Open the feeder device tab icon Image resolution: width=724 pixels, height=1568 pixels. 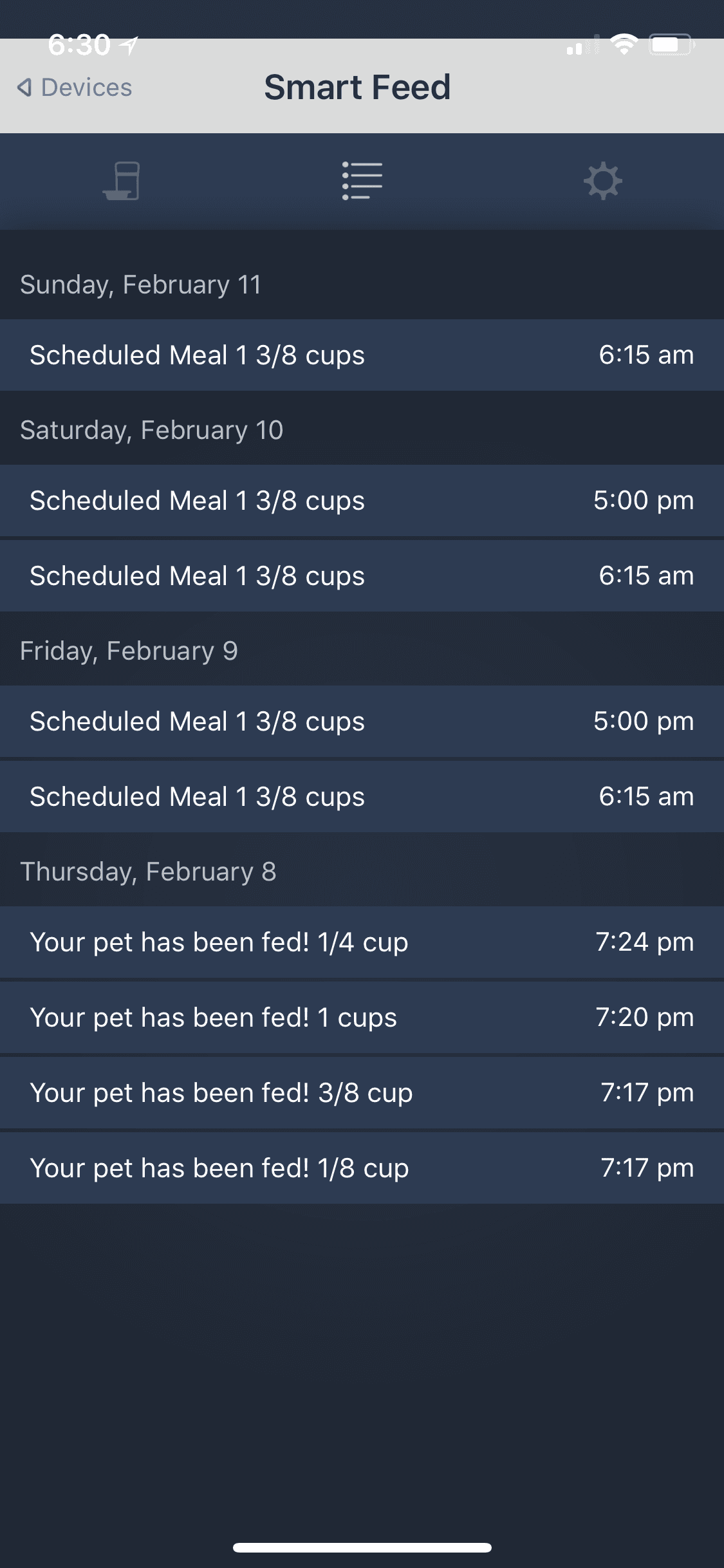click(x=121, y=180)
